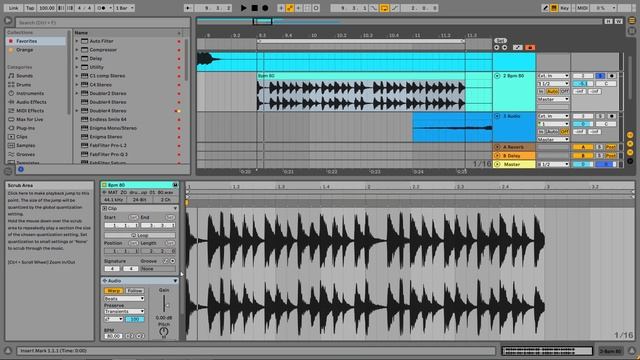Open Preserve Transients dropdown
The height and width of the screenshot is (360, 640).
pos(124,311)
